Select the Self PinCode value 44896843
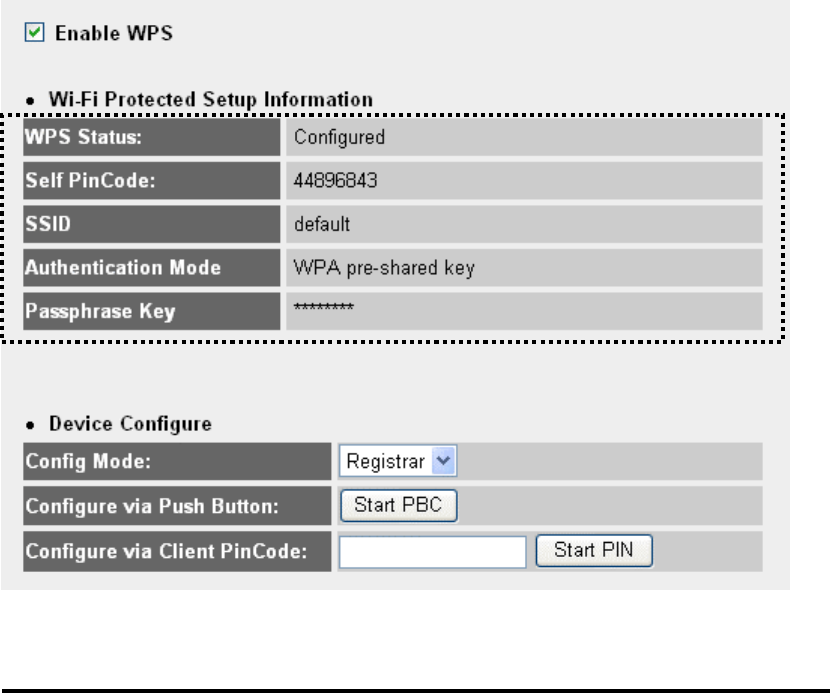The image size is (830, 693). (x=335, y=181)
